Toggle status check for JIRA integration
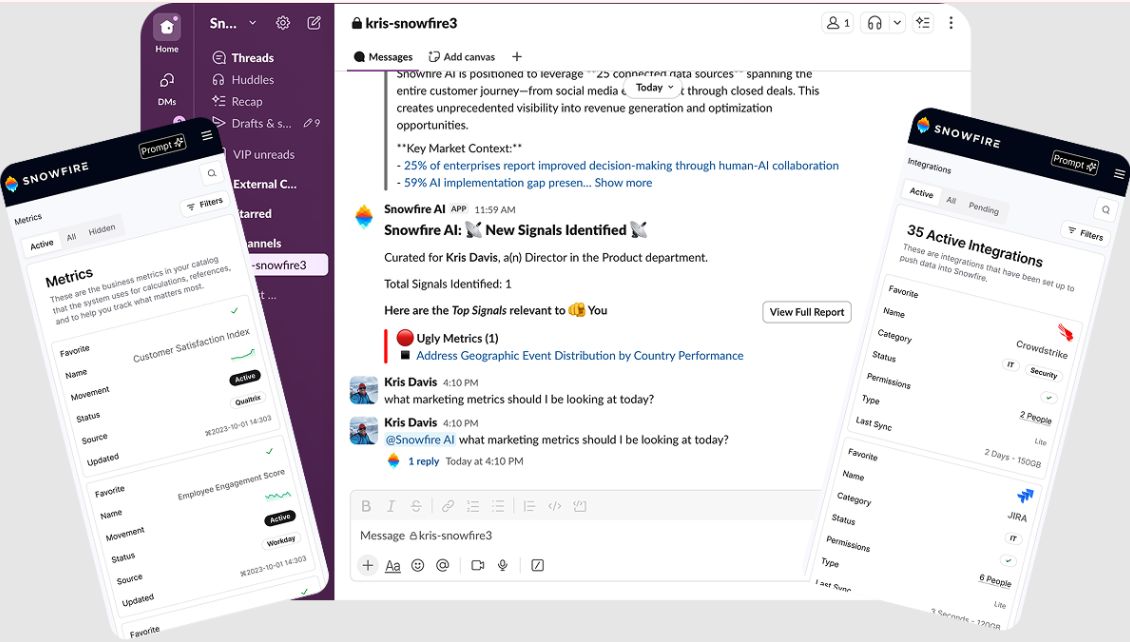 coord(1008,561)
